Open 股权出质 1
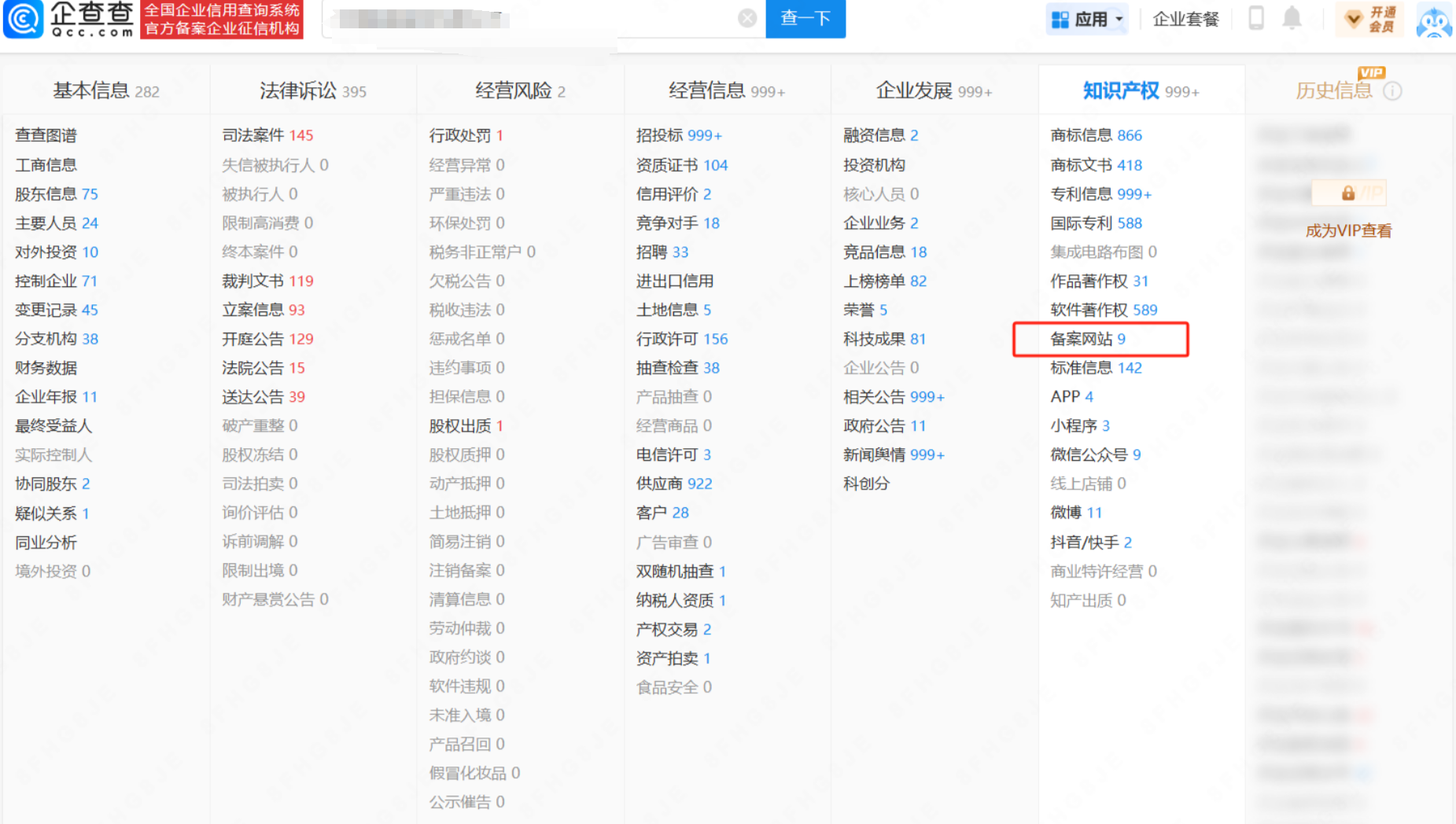Screen dimensions: 1456x824 coord(466,426)
